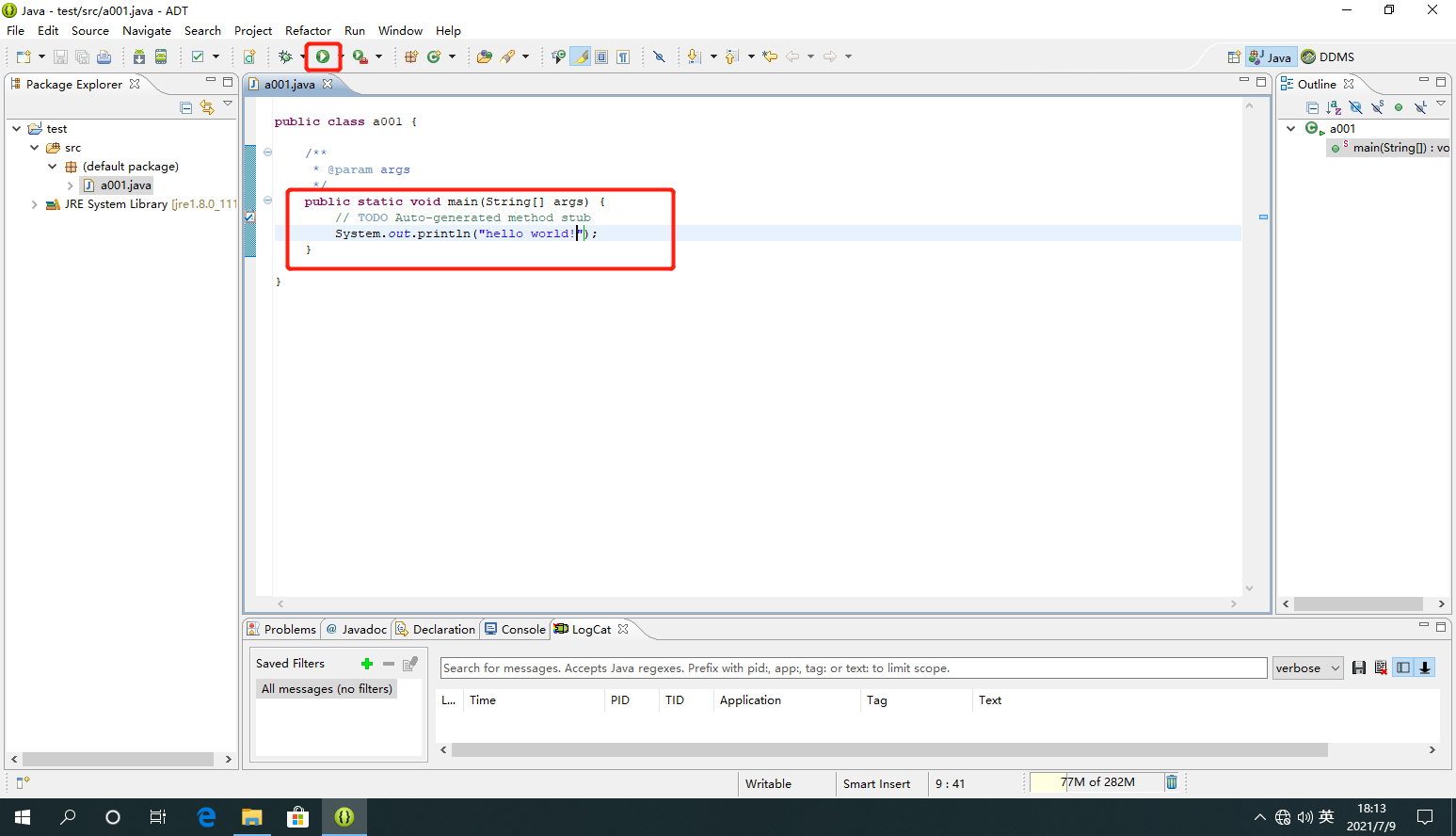Click the green Run button in toolbar

(323, 56)
